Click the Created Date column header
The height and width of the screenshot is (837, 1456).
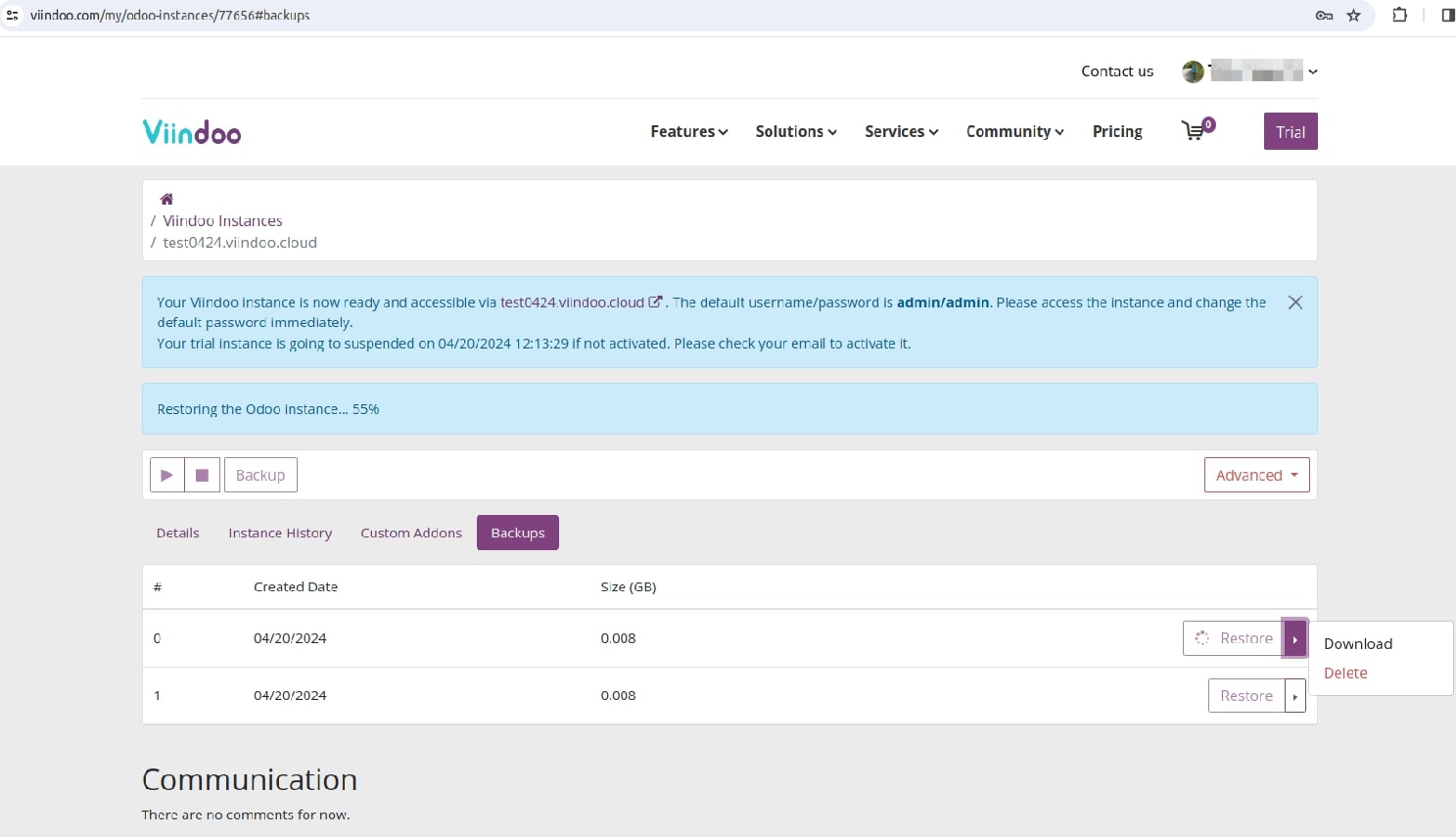[x=296, y=587]
